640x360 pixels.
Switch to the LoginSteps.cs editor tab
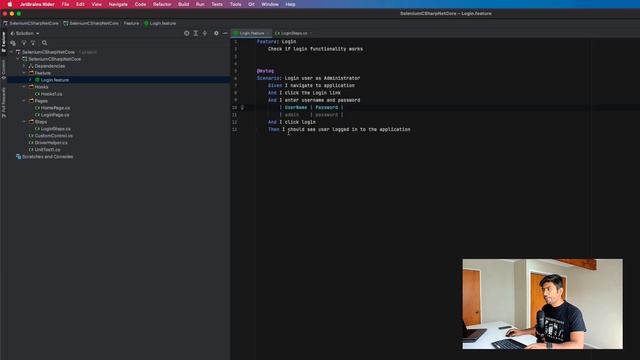(x=293, y=33)
